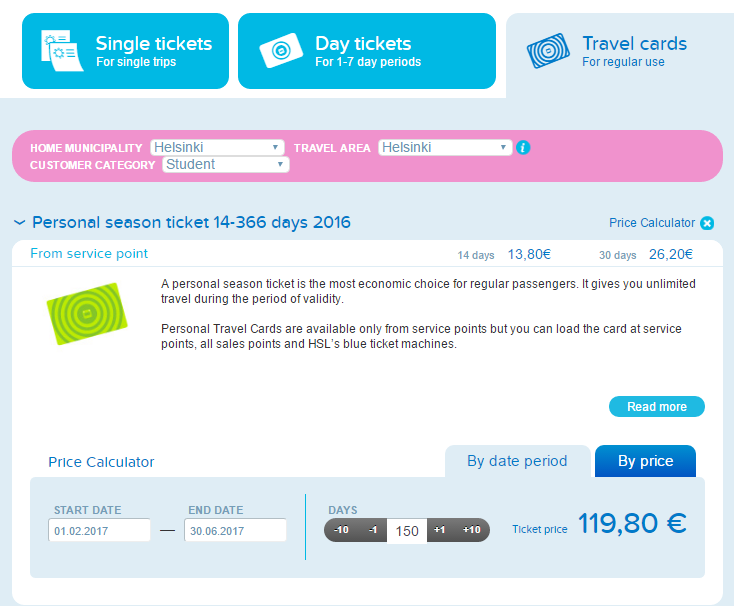
Task: Click the blue Travel cards icon
Action: click(548, 51)
